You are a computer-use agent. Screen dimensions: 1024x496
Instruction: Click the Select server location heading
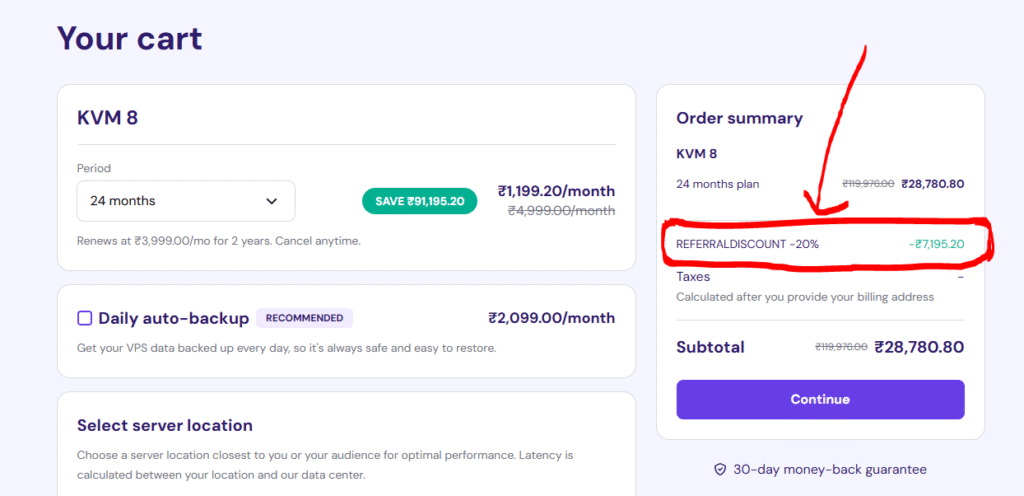[x=165, y=425]
